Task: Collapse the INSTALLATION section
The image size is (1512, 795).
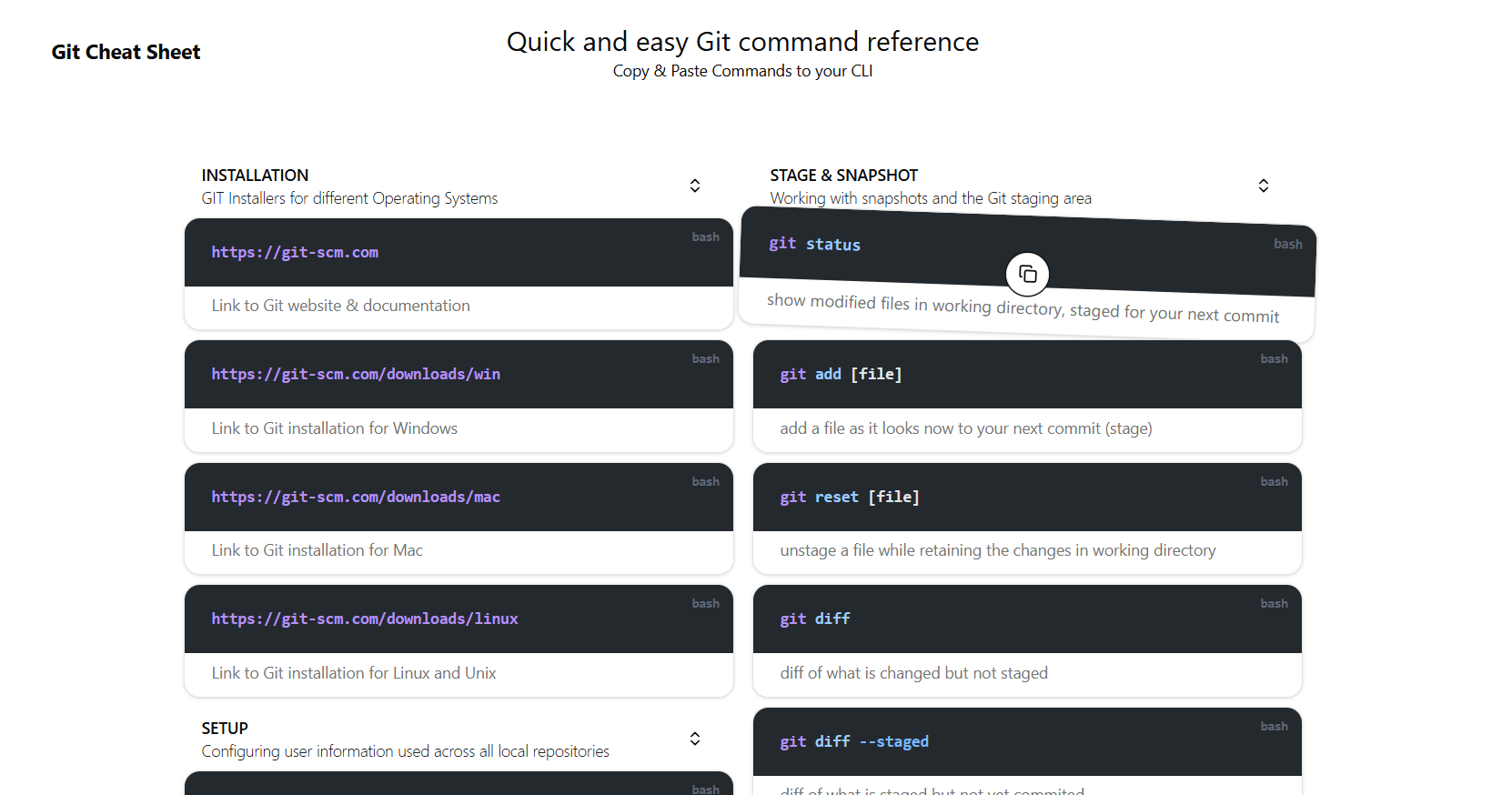Action: (x=694, y=186)
